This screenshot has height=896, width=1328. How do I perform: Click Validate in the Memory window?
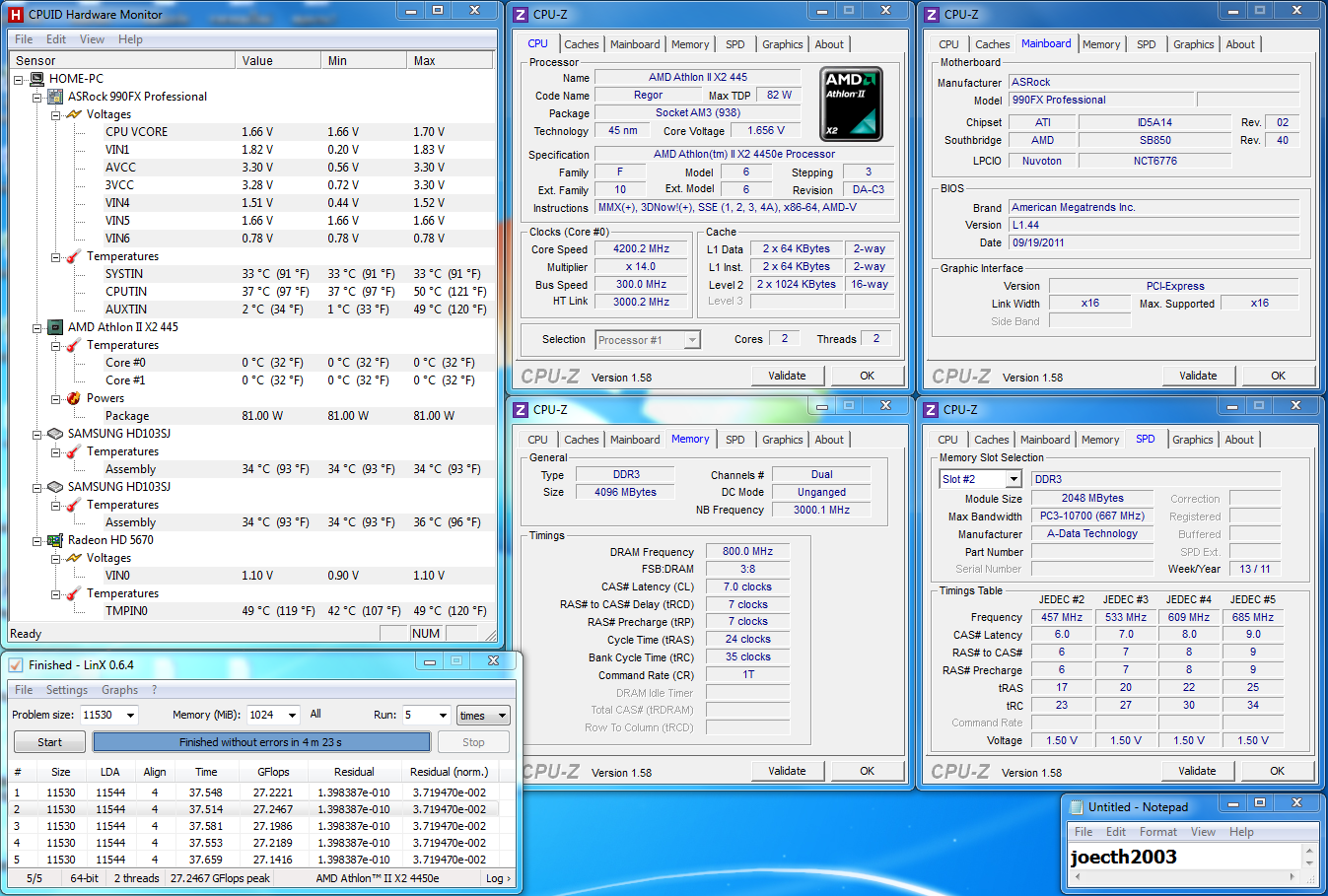point(787,771)
